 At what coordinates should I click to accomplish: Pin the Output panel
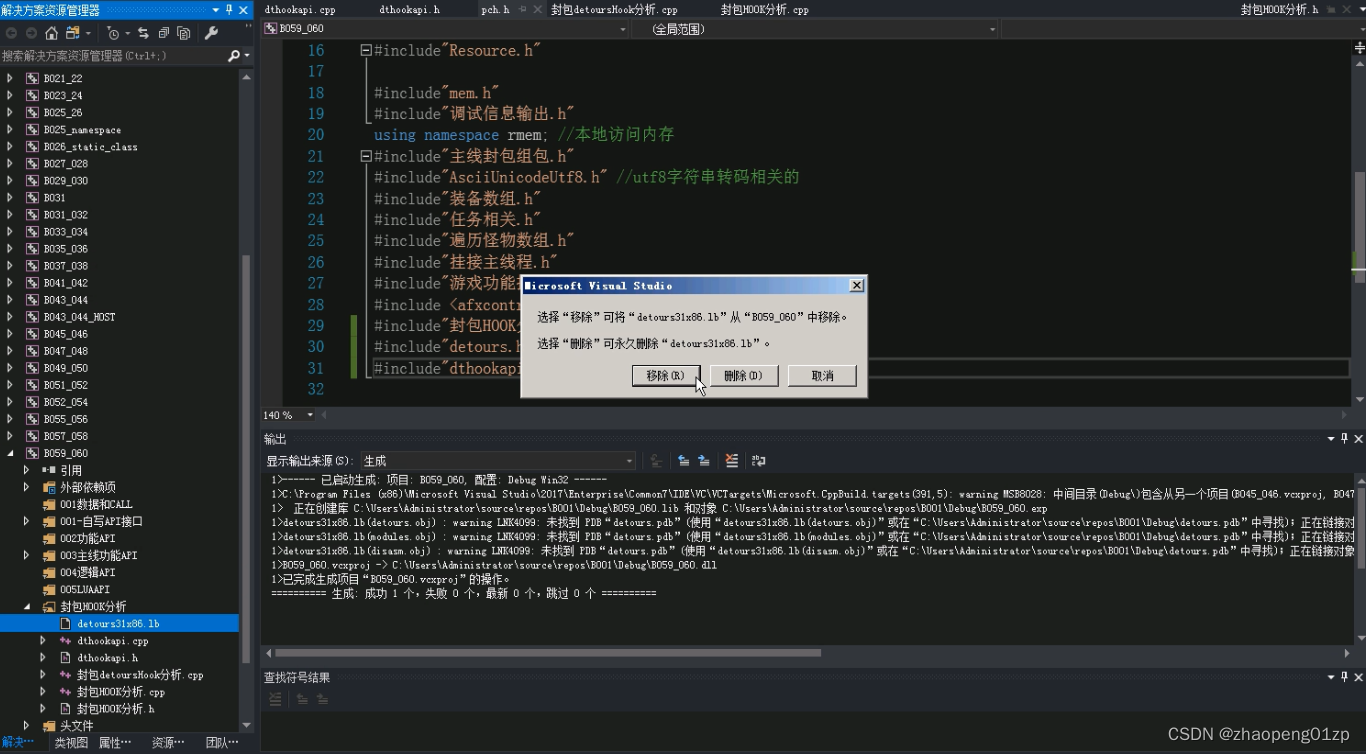click(1344, 439)
